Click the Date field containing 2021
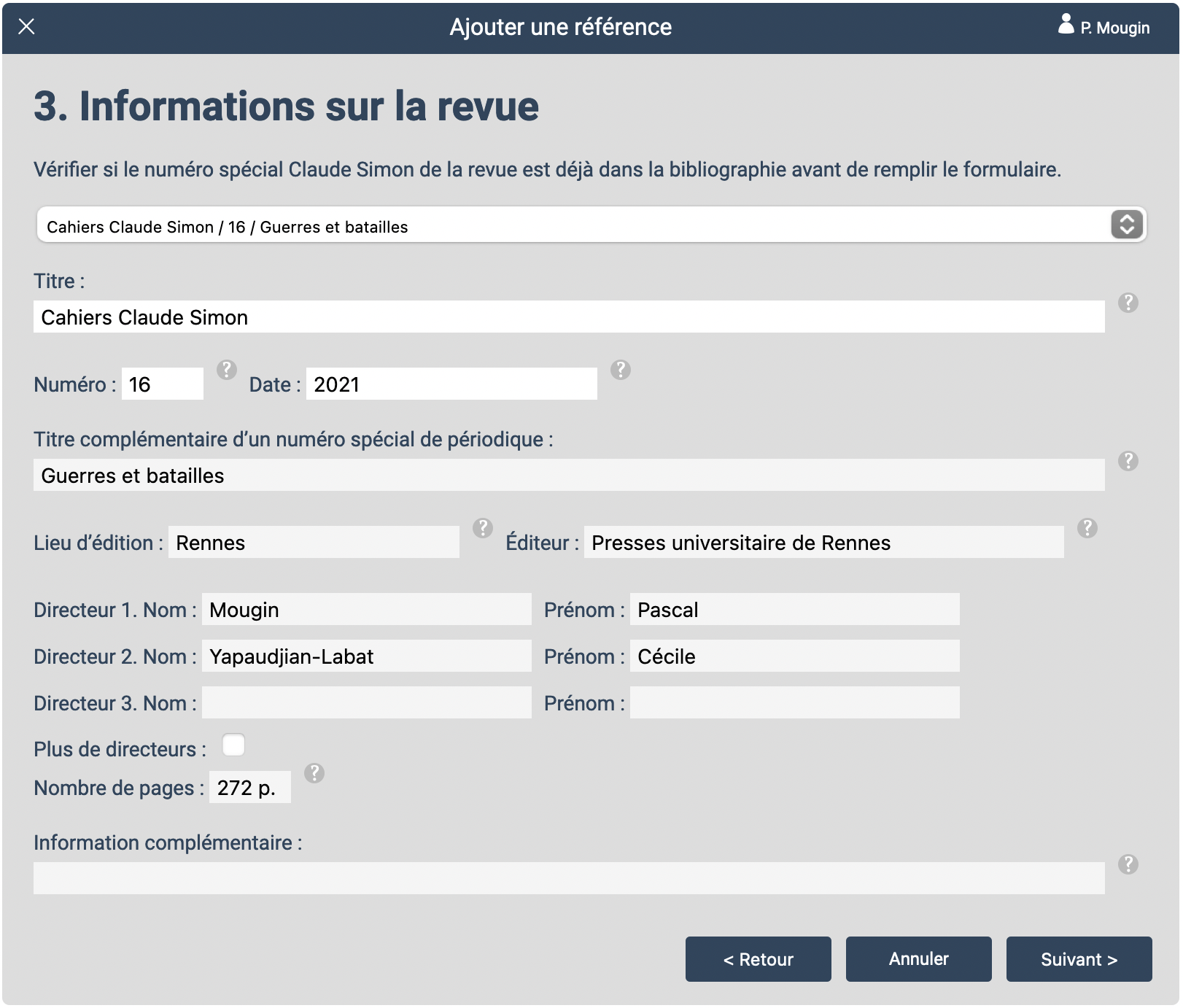 tap(451, 384)
